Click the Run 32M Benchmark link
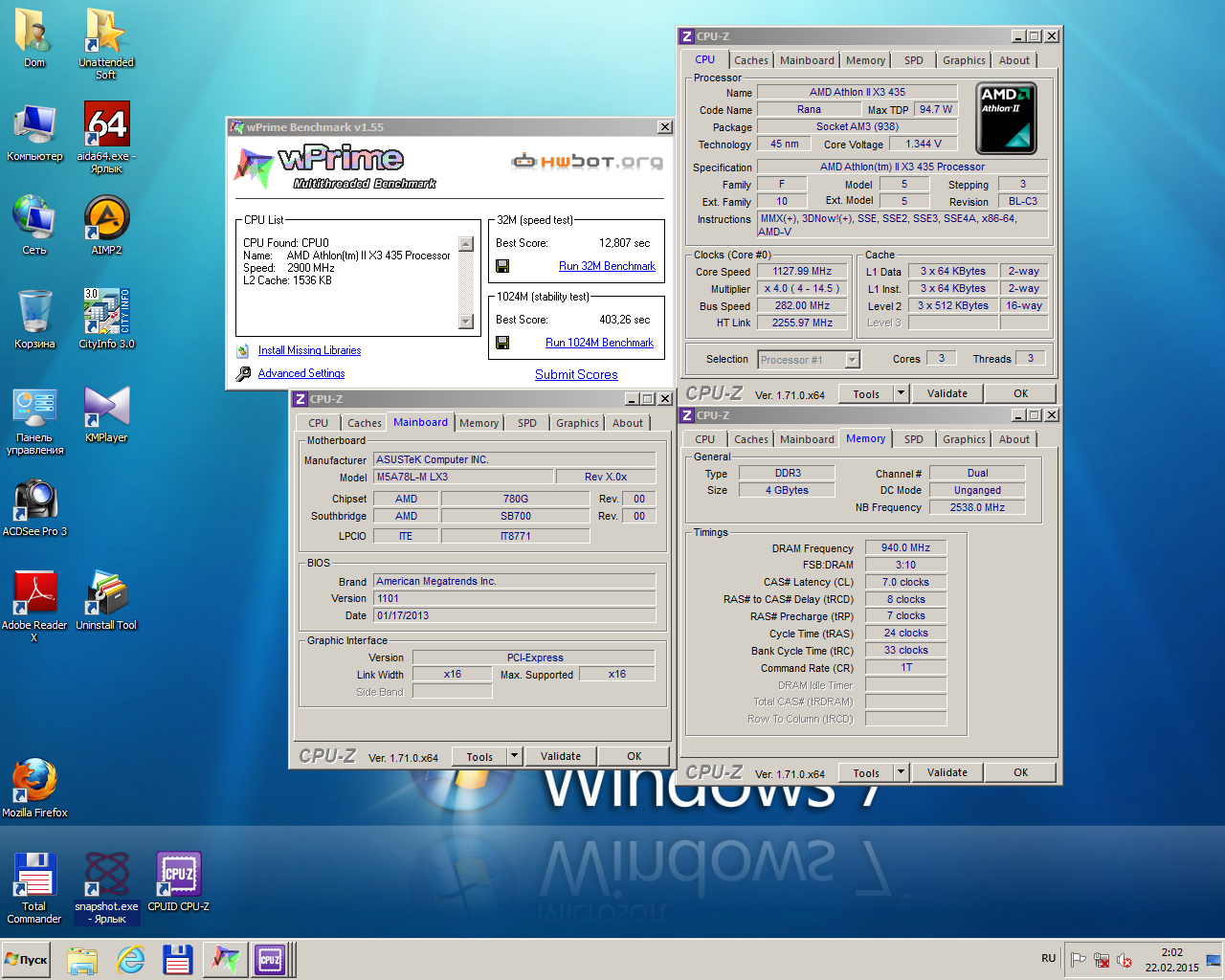The width and height of the screenshot is (1225, 980). [607, 266]
